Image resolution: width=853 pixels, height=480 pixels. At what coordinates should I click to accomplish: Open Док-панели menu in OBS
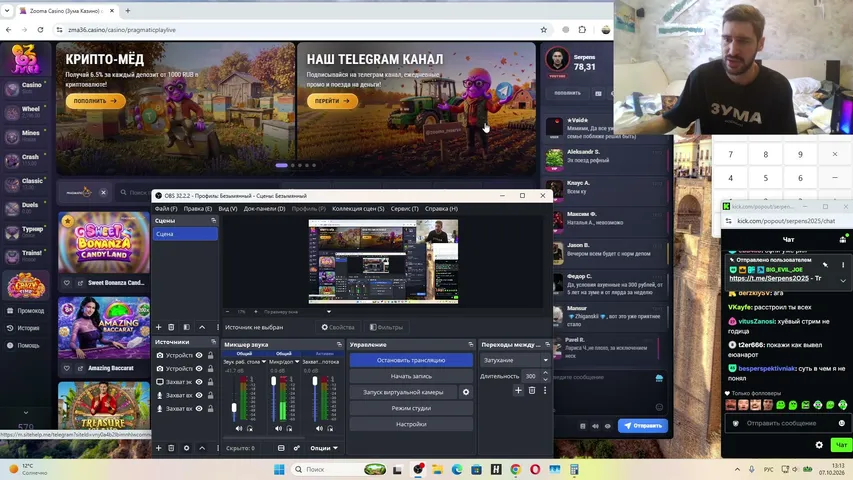264,208
